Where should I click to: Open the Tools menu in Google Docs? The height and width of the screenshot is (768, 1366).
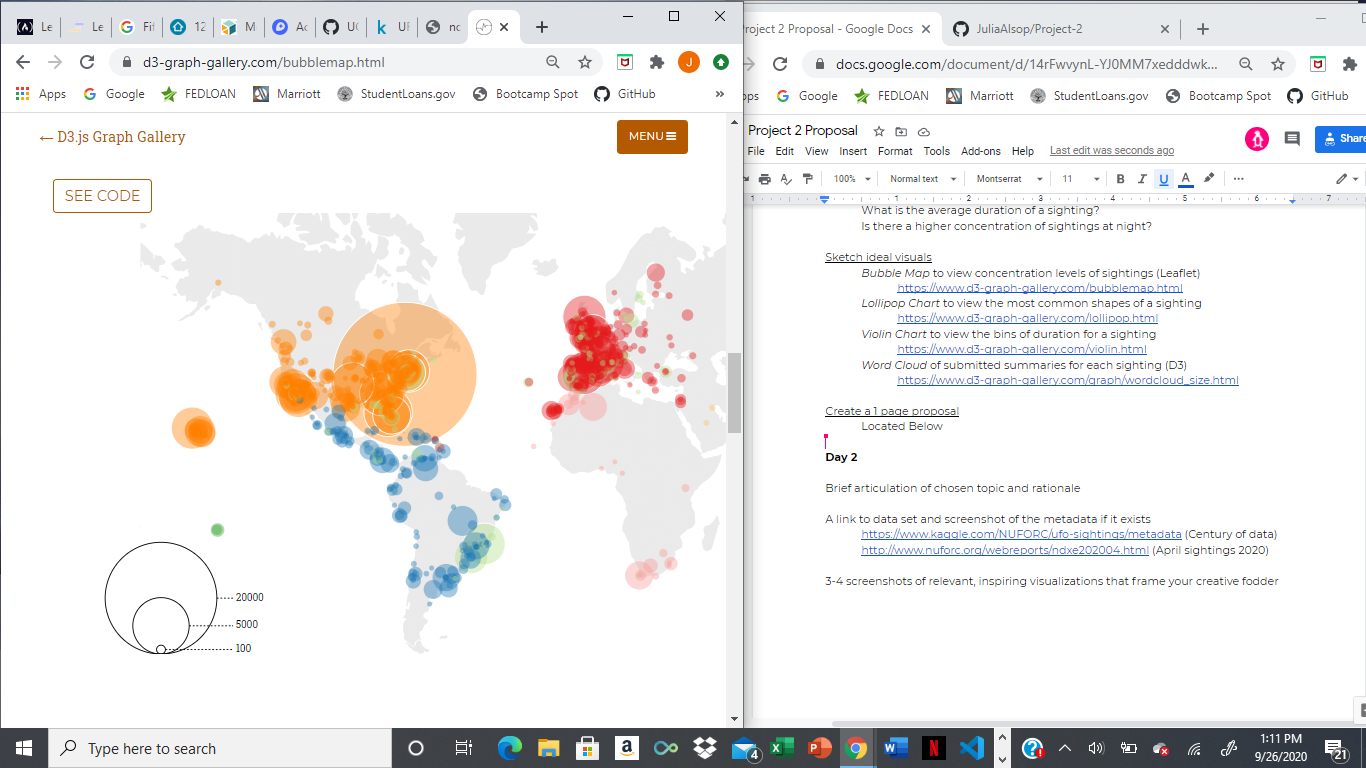pos(937,151)
